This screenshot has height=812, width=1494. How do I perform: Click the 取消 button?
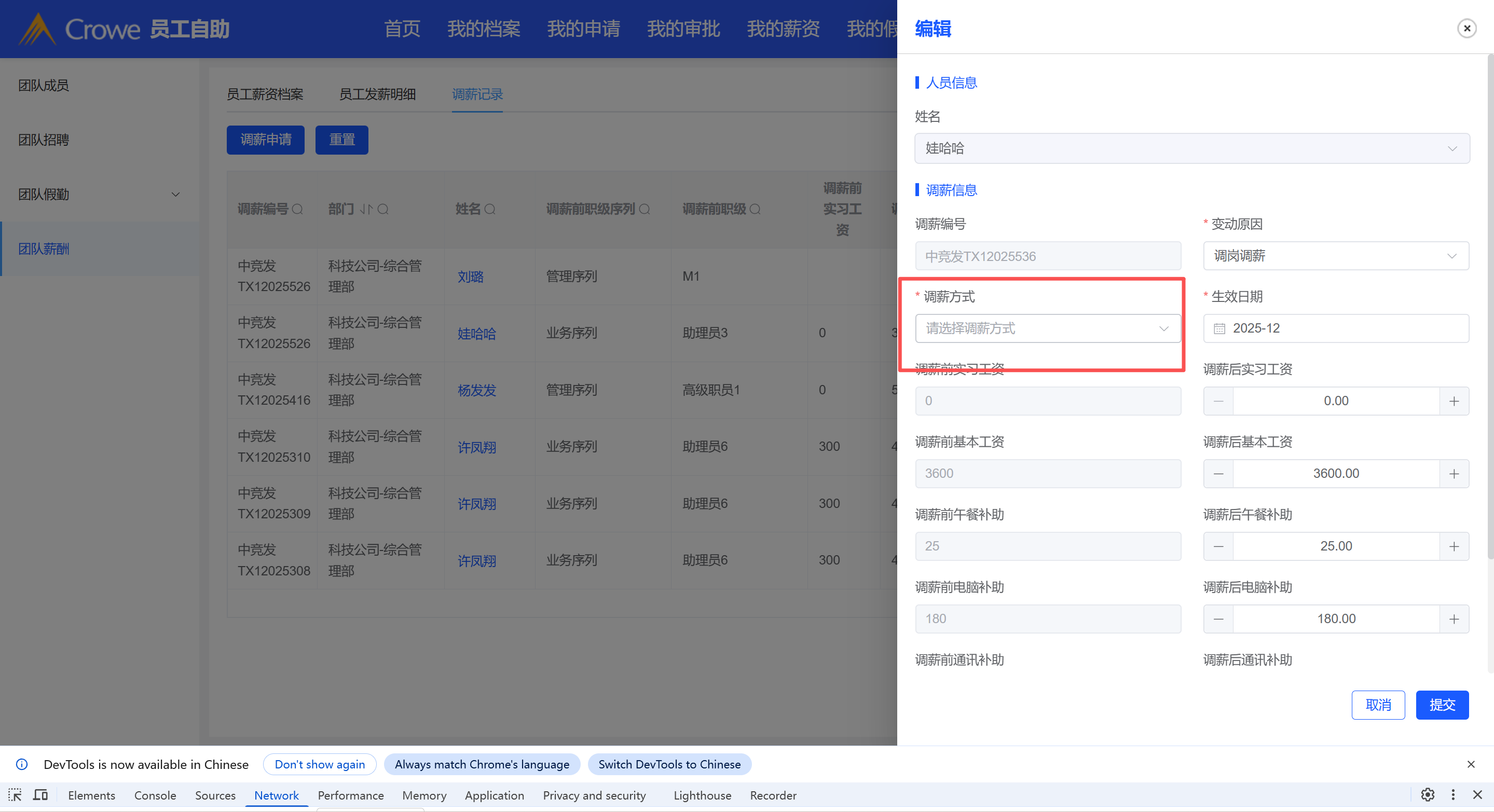1378,705
